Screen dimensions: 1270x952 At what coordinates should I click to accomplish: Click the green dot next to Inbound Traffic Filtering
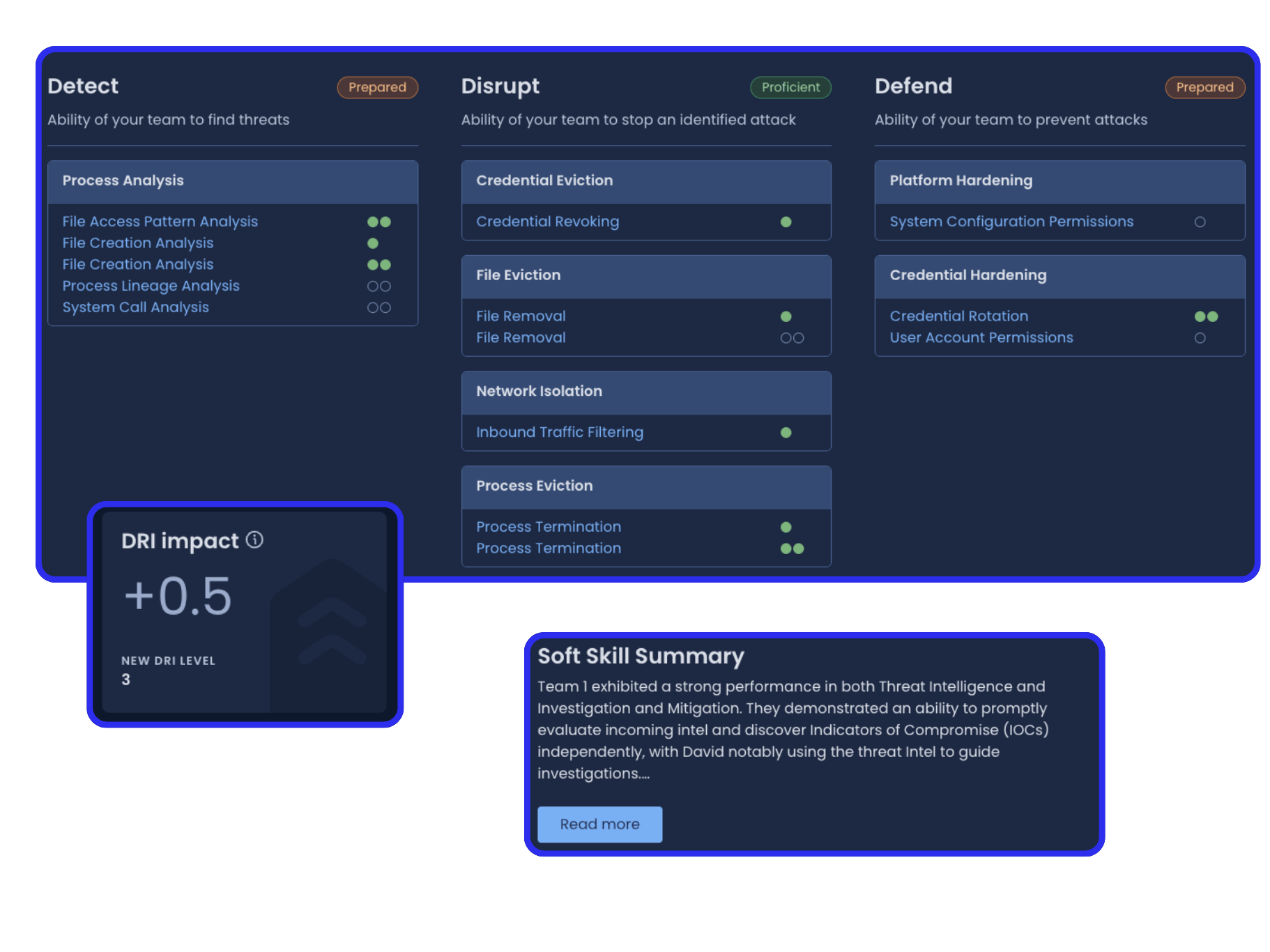pyautogui.click(x=786, y=432)
